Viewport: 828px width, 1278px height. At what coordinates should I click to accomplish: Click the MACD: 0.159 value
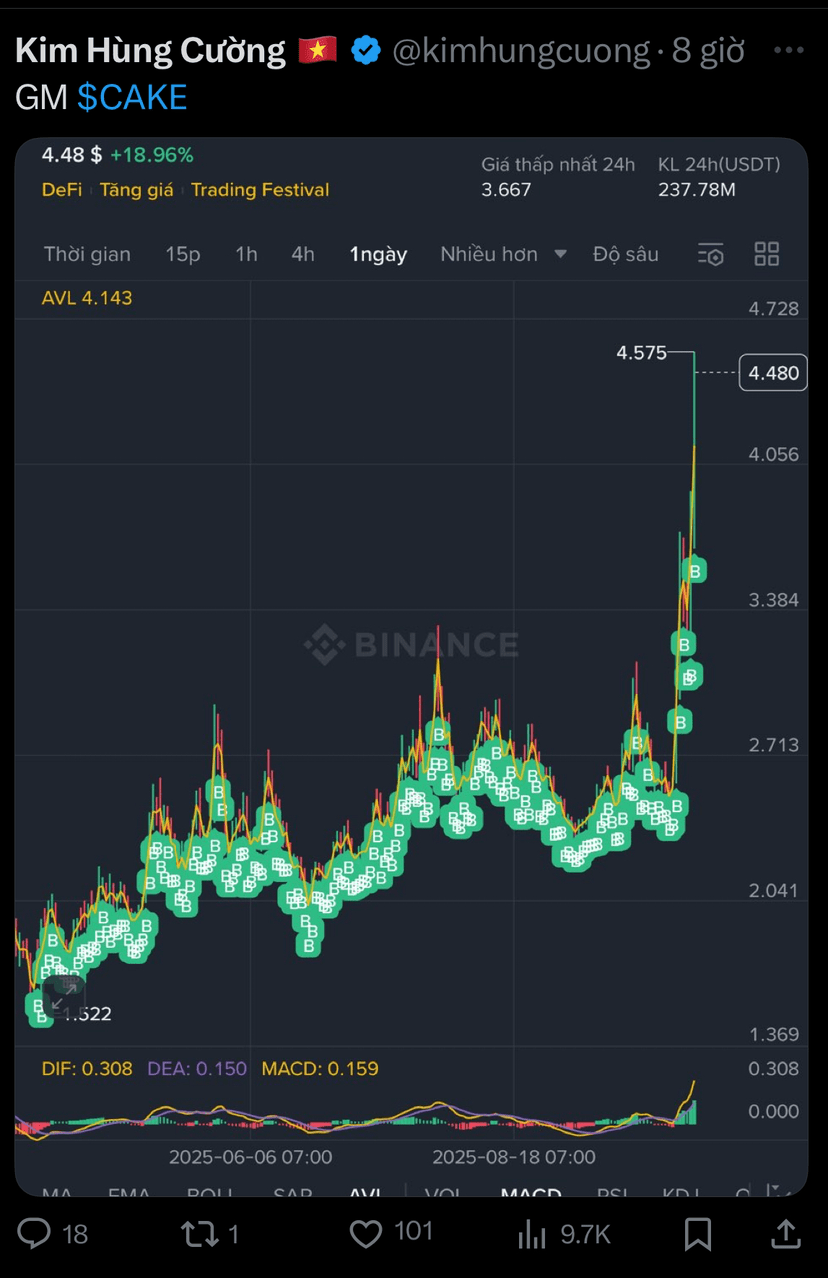coord(320,1069)
